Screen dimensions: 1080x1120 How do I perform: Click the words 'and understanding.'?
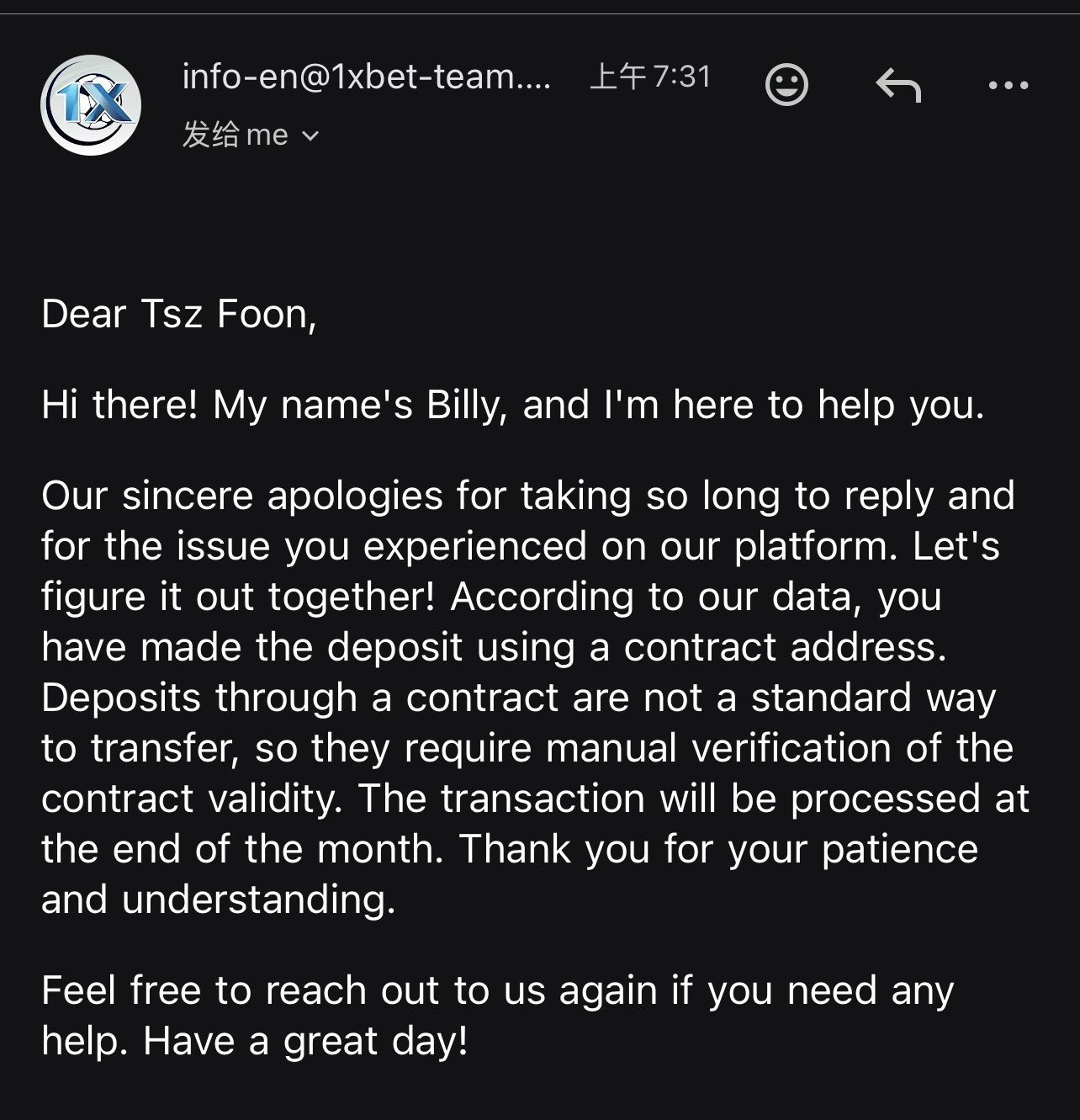[218, 900]
